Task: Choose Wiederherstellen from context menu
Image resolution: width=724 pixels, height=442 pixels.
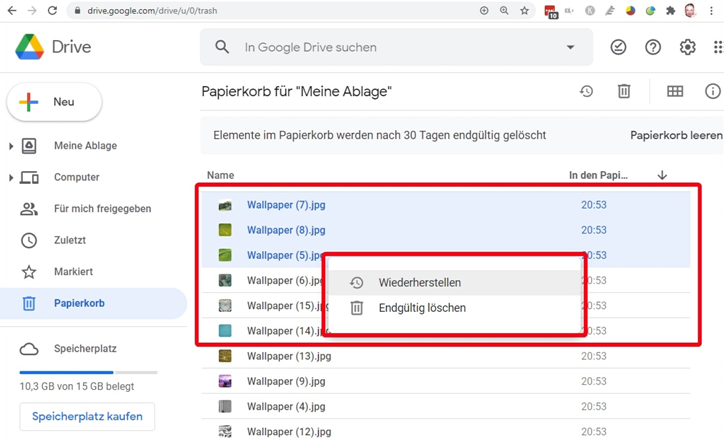Action: click(454, 282)
